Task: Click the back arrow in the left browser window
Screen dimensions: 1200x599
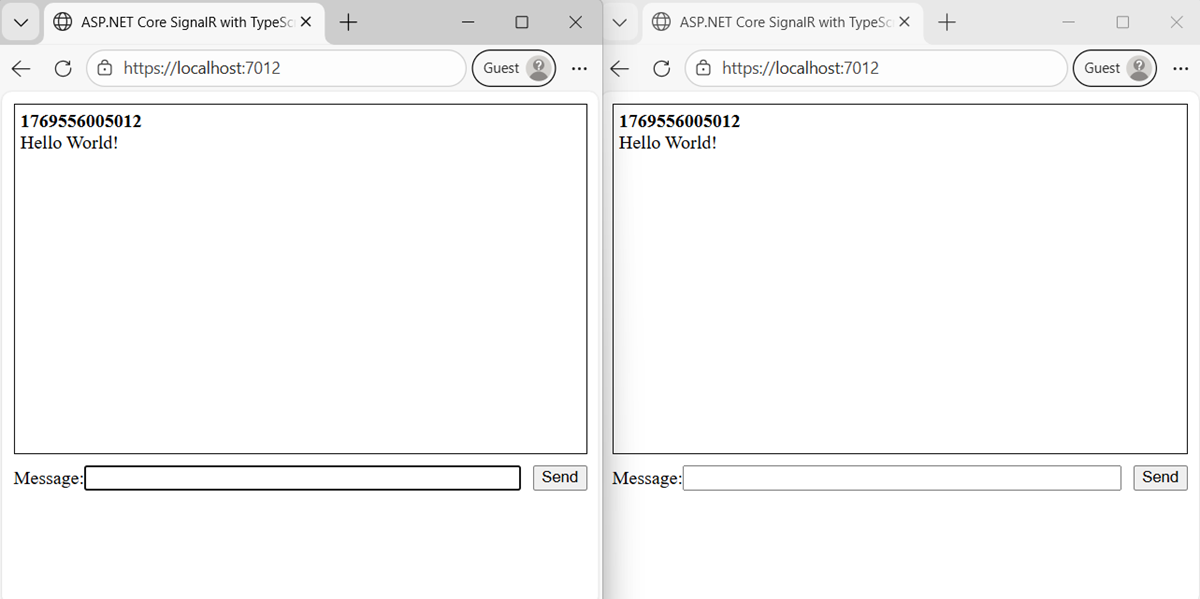Action: 21,68
